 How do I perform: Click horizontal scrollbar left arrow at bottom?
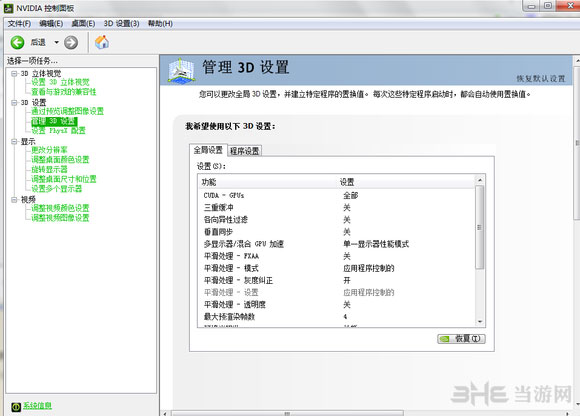tap(165, 413)
